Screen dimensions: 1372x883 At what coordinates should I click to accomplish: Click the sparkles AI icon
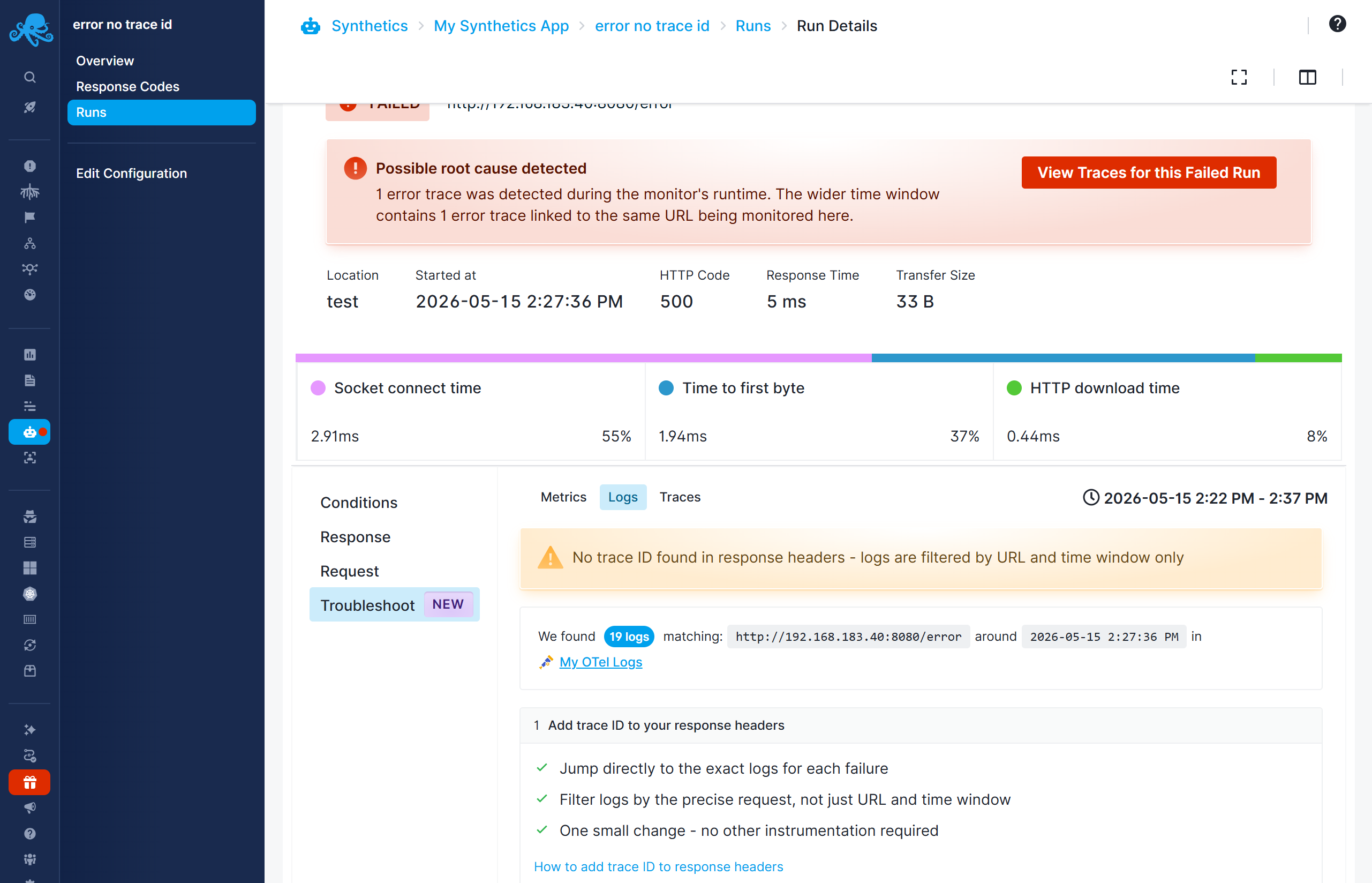30,730
